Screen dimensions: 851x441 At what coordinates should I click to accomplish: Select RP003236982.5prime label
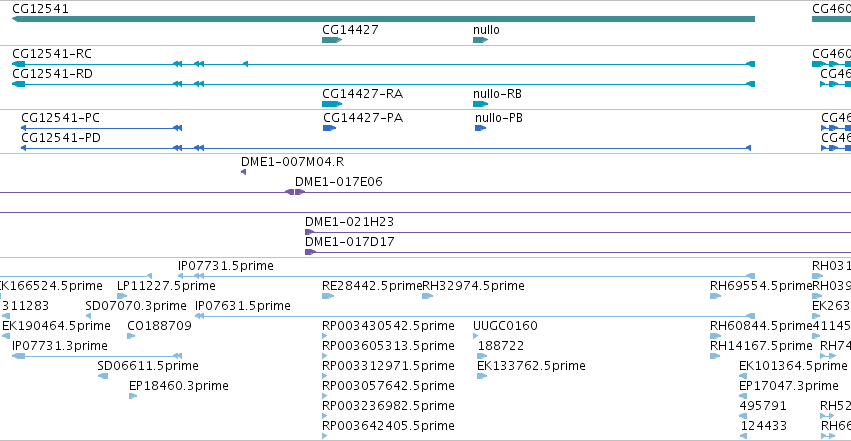388,406
